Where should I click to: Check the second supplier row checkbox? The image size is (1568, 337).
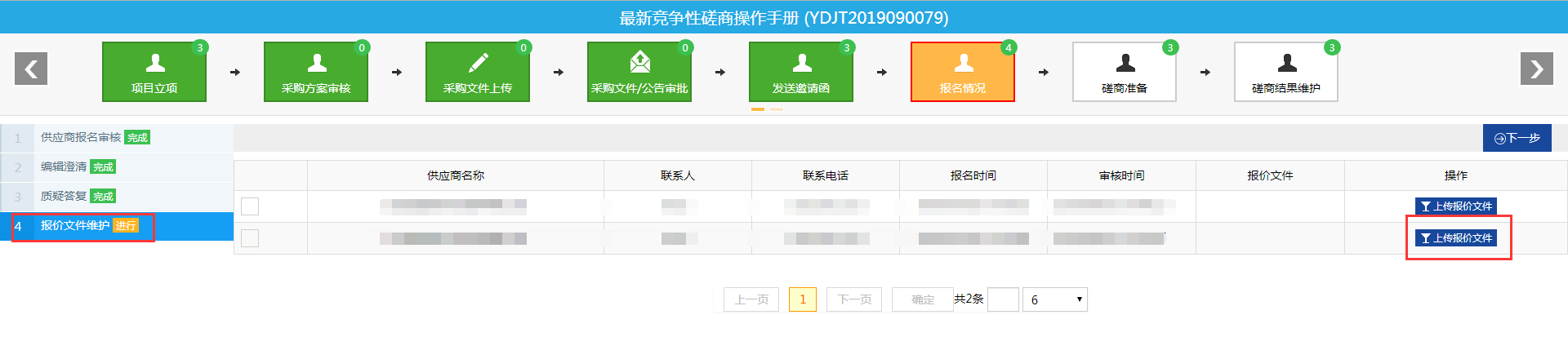point(250,238)
